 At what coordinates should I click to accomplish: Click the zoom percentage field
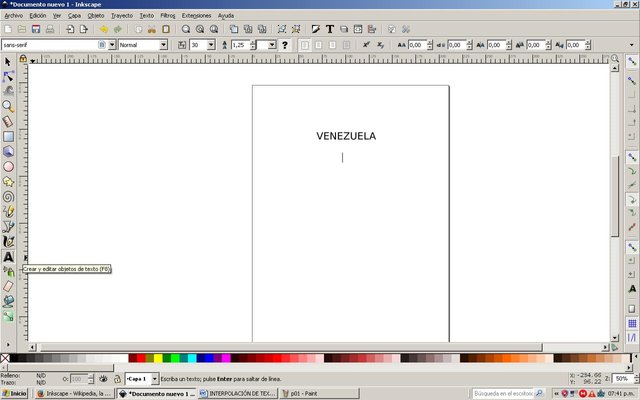click(x=621, y=379)
